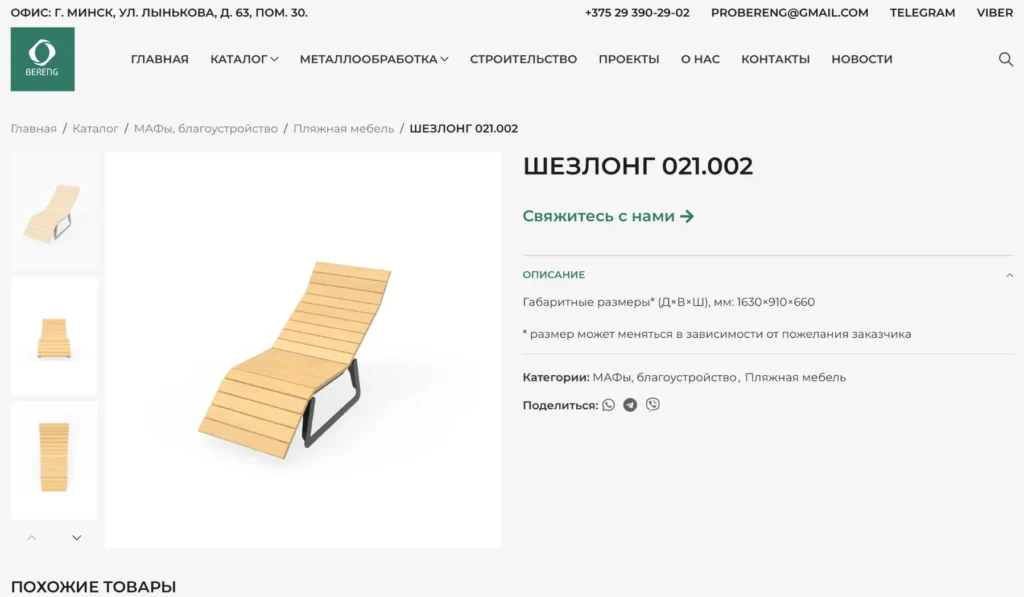Click the proberang@gmail.com email link
Viewport: 1024px width, 597px height.
(x=790, y=12)
